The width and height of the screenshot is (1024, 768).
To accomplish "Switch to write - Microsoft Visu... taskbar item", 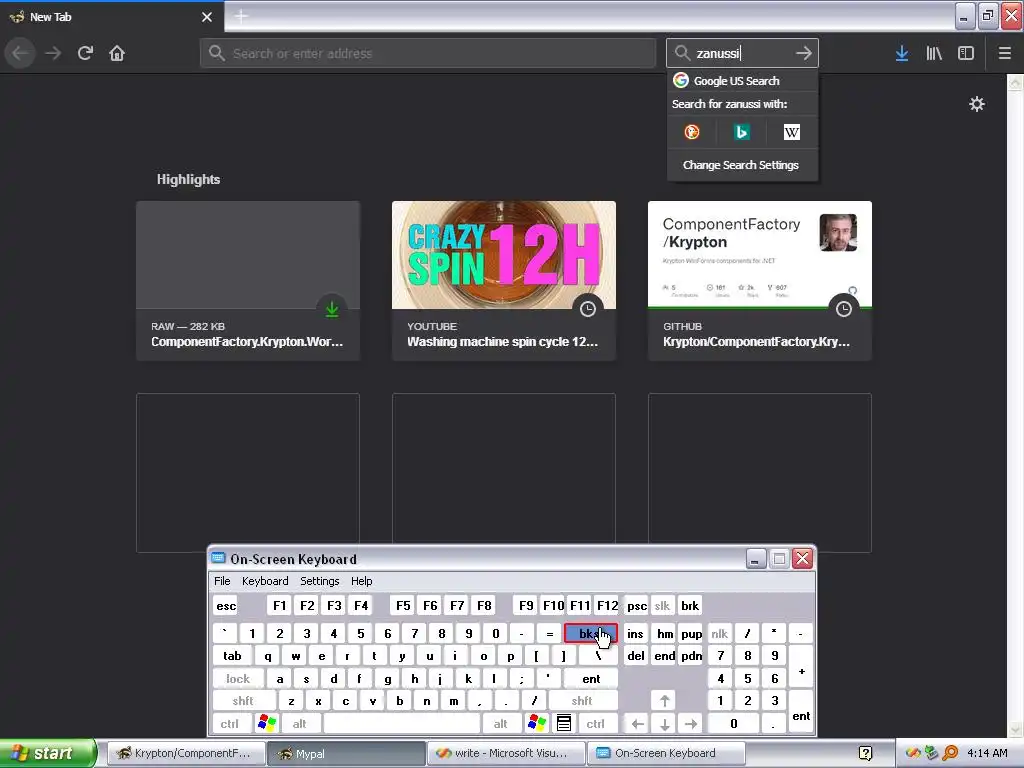I will pos(507,753).
